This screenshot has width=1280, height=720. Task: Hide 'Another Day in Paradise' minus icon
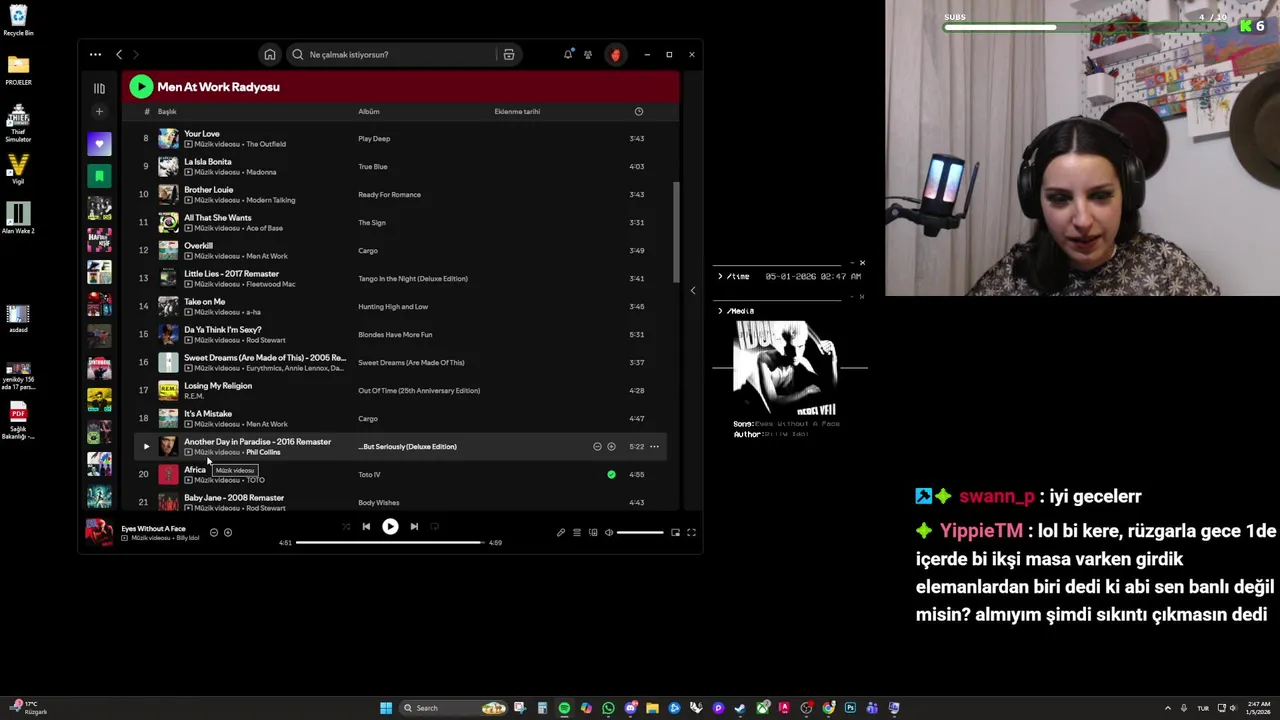(597, 447)
